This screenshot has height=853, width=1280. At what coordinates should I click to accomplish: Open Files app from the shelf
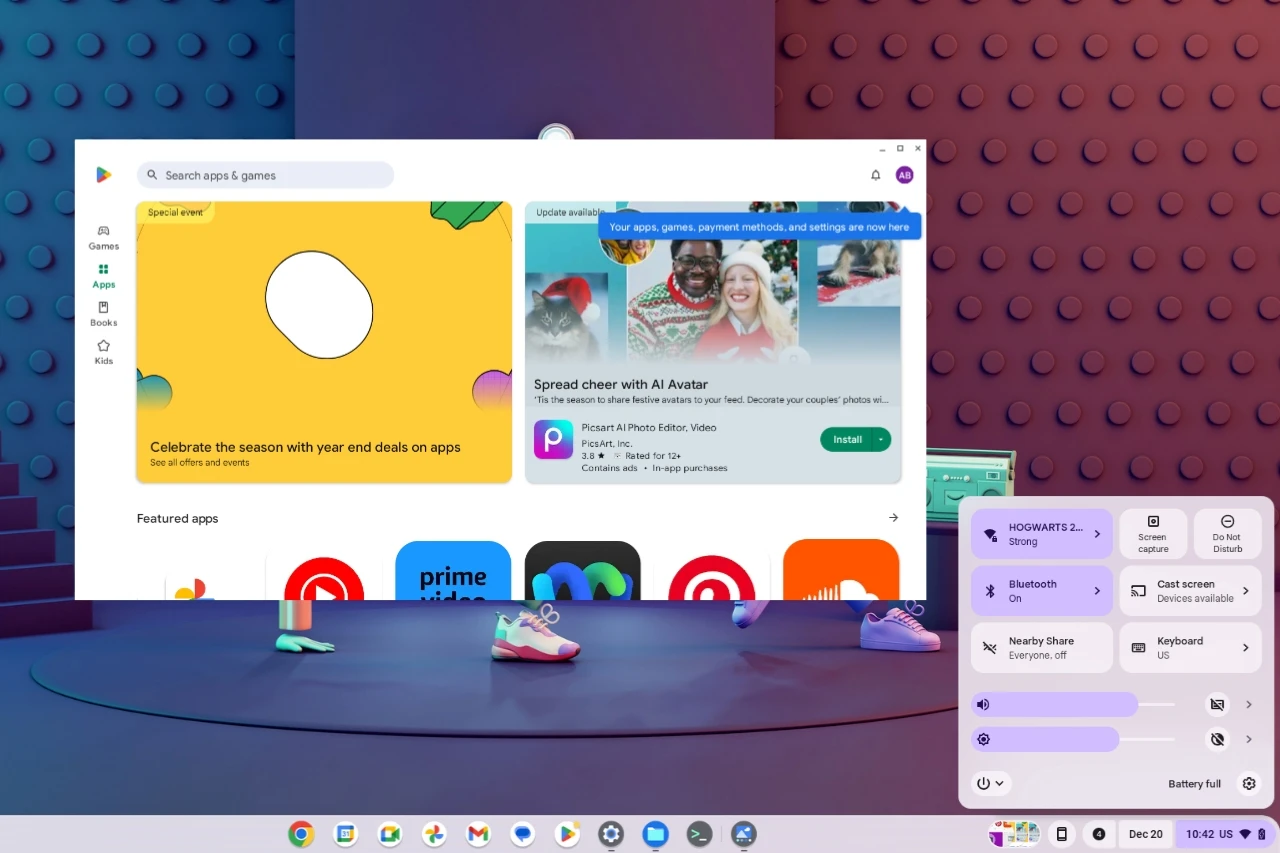pyautogui.click(x=655, y=834)
